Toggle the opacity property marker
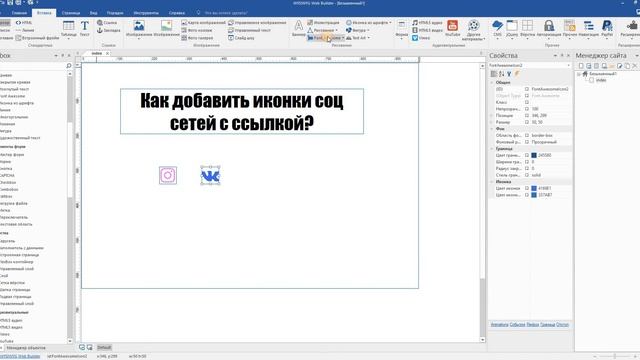 tap(527, 109)
